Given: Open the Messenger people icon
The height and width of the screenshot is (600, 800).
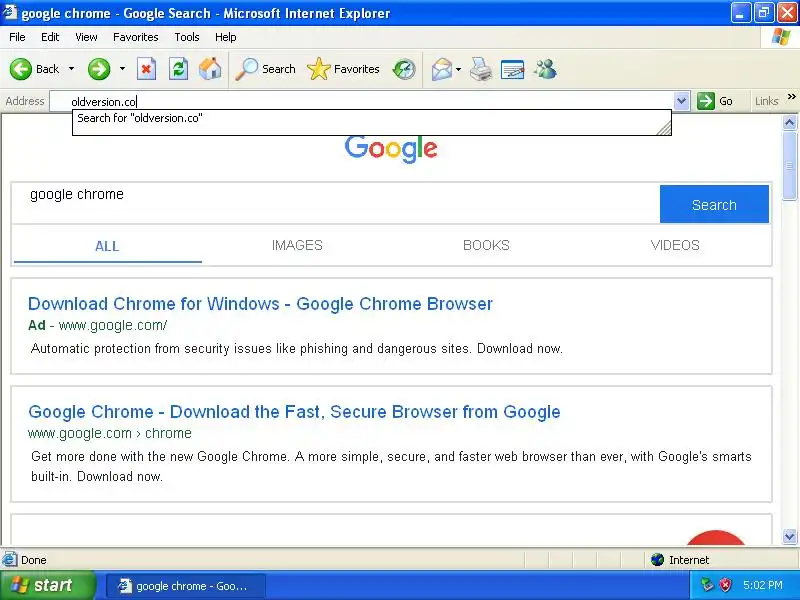Looking at the screenshot, I should pyautogui.click(x=545, y=69).
